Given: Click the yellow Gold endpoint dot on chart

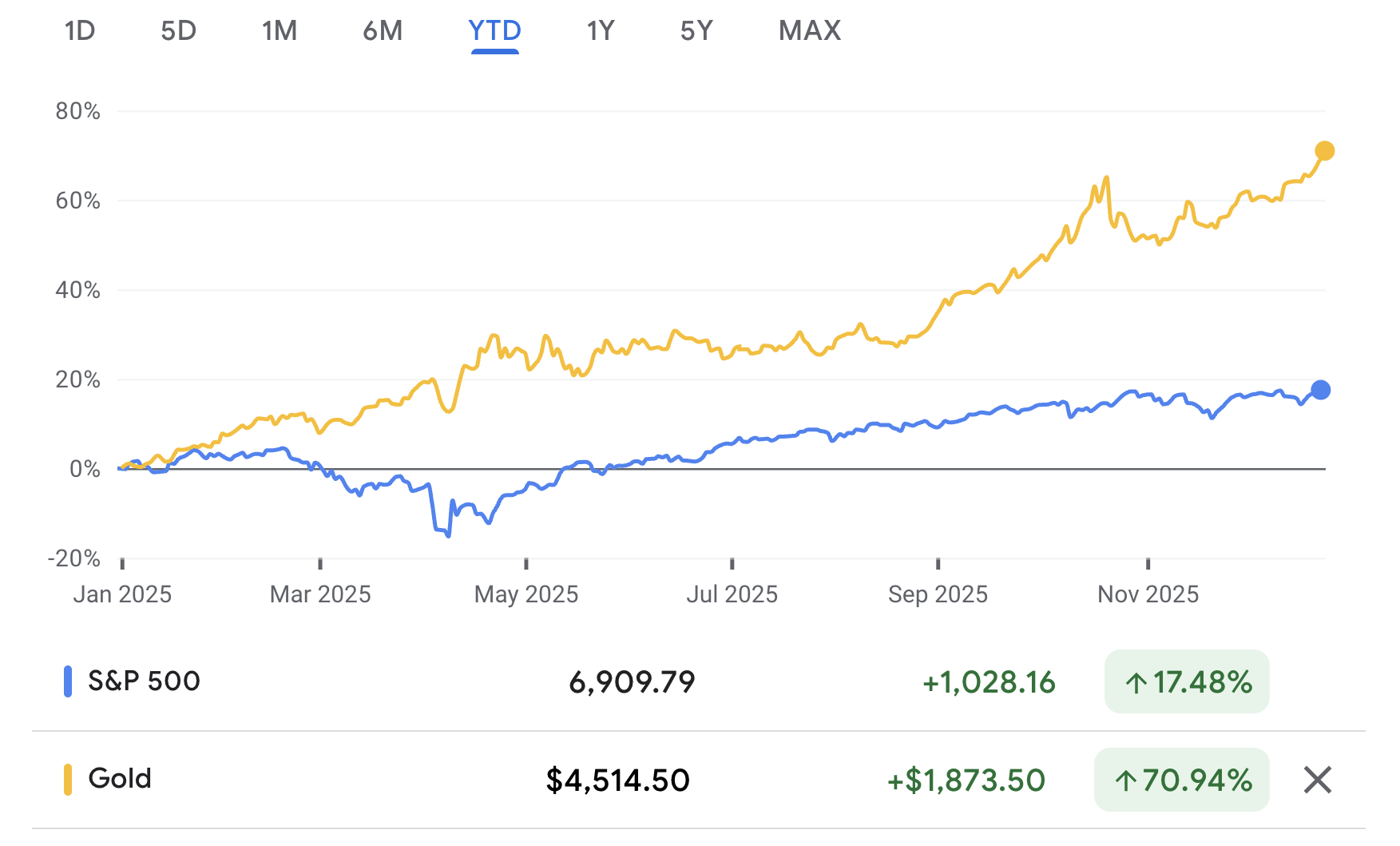Looking at the screenshot, I should (1324, 151).
